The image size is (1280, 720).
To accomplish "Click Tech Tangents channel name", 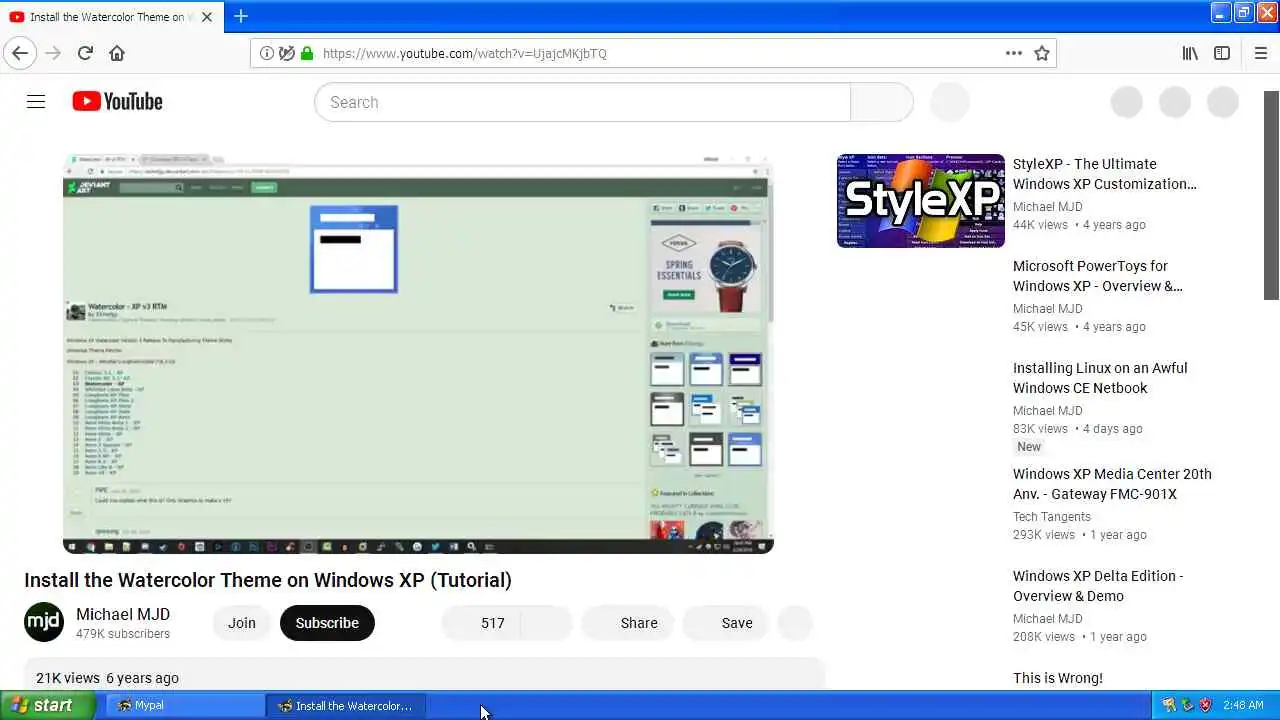I will [x=1052, y=517].
